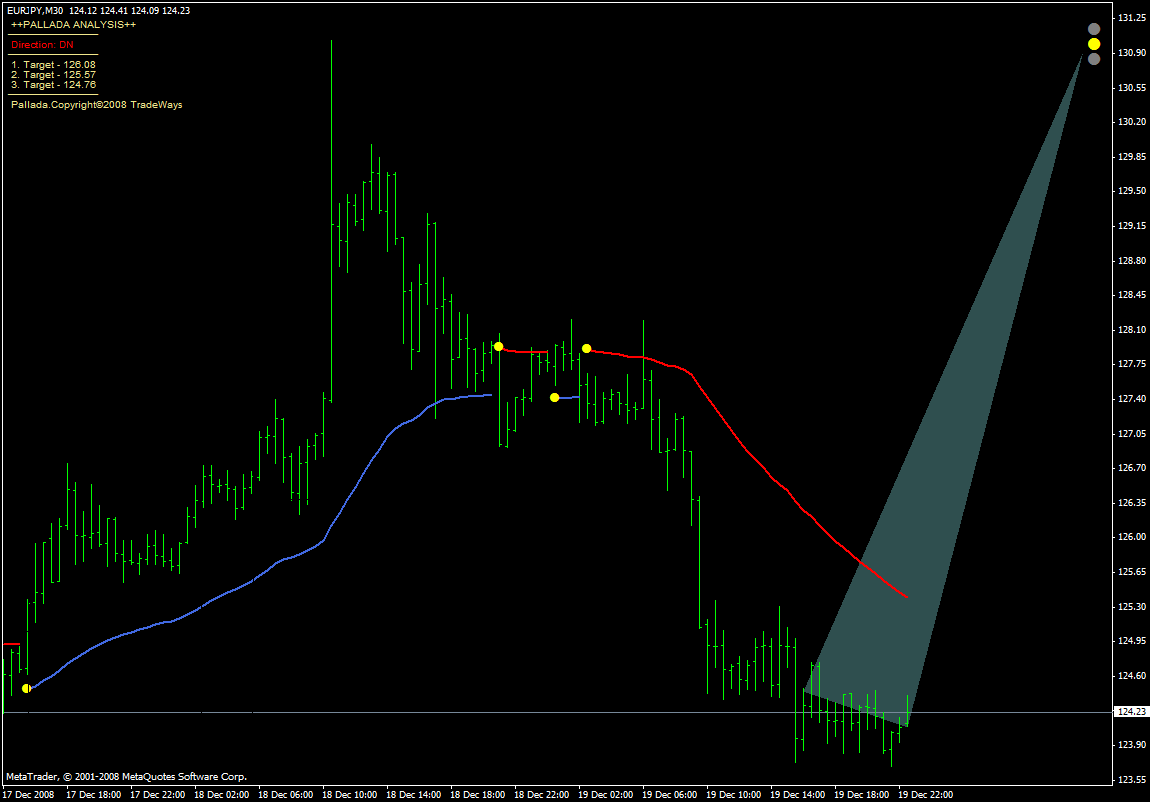Click the '1. Target - 126.08' line
The width and height of the screenshot is (1150, 802).
pyautogui.click(x=53, y=64)
